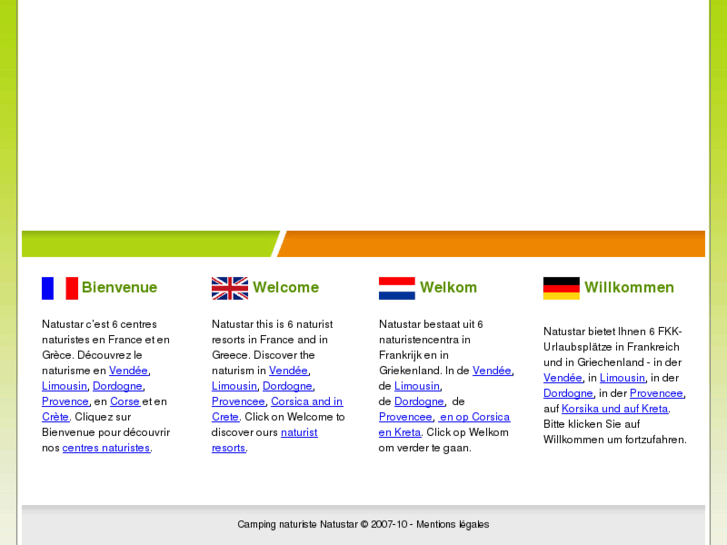Follow Vendée link in English column

tap(288, 371)
